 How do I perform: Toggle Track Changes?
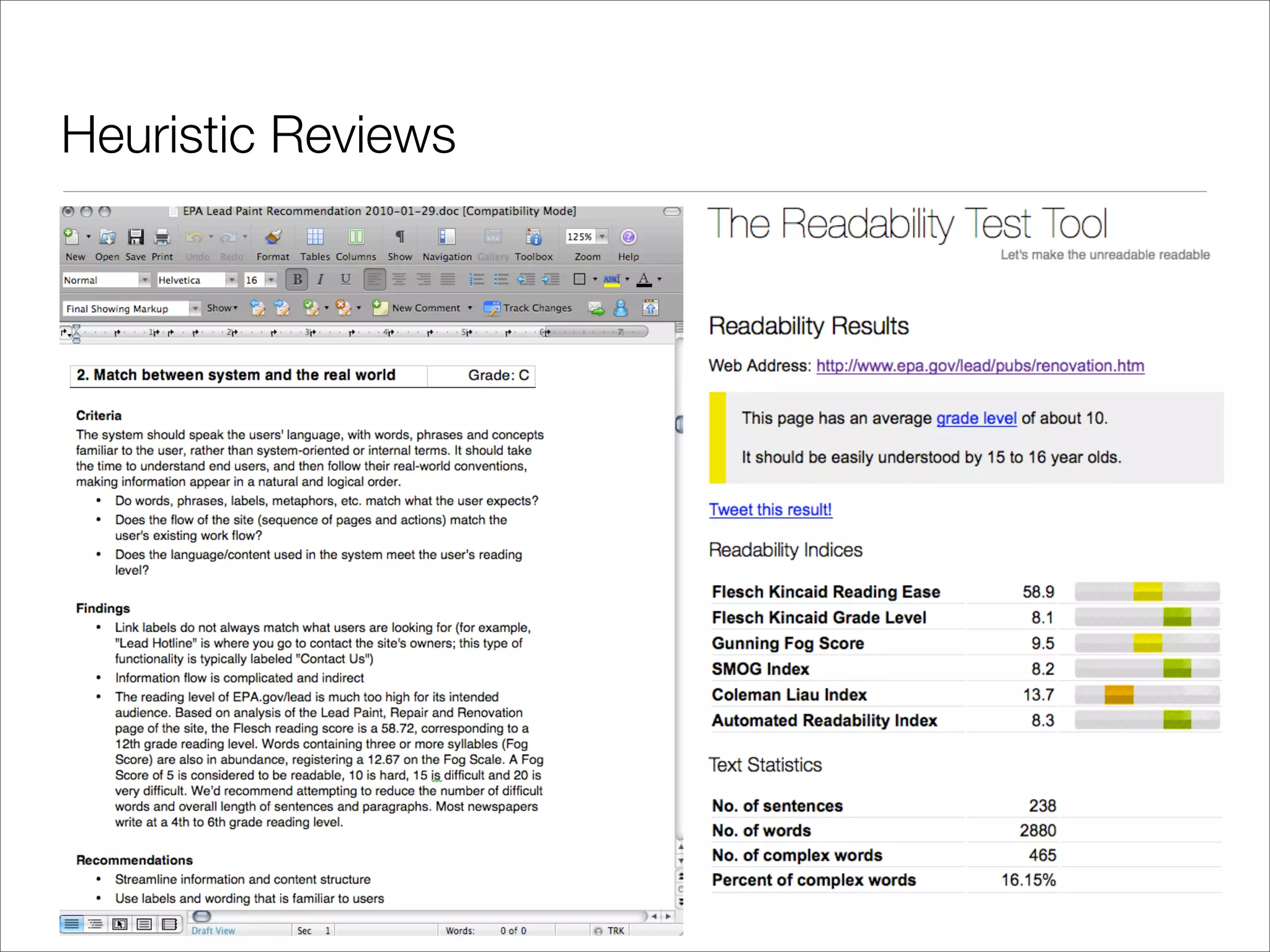[528, 308]
